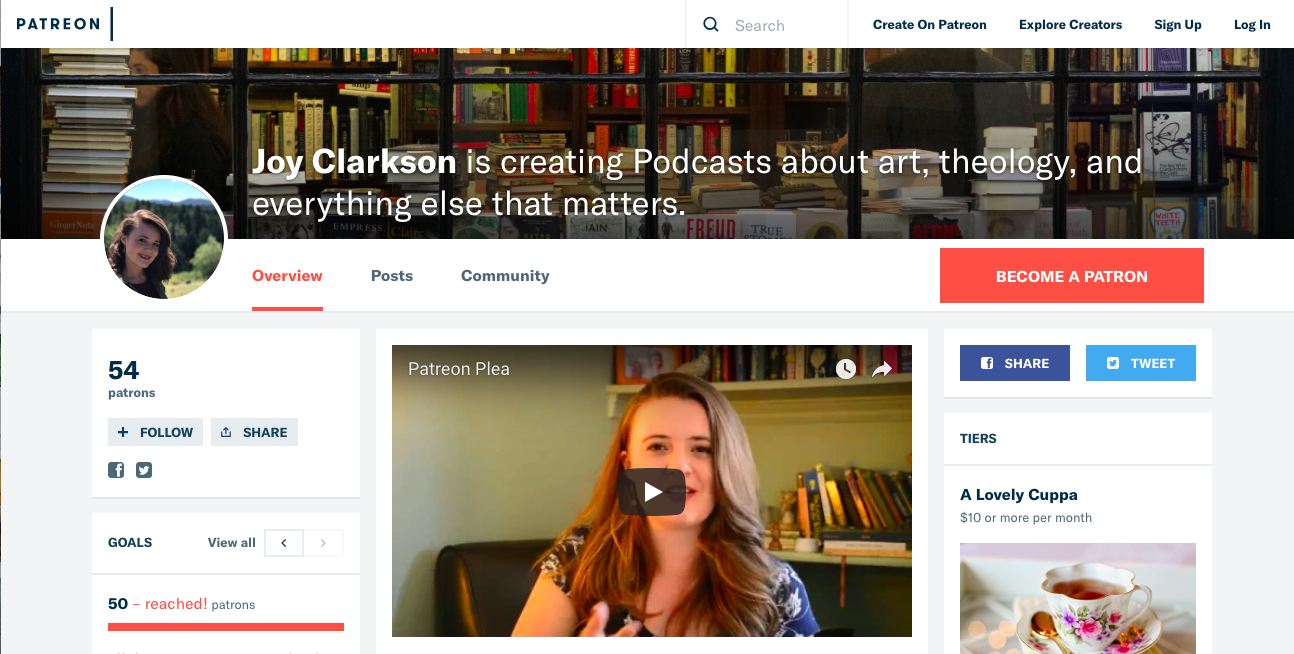This screenshot has width=1294, height=654.
Task: Open Create On Patreon link
Action: 929,25
